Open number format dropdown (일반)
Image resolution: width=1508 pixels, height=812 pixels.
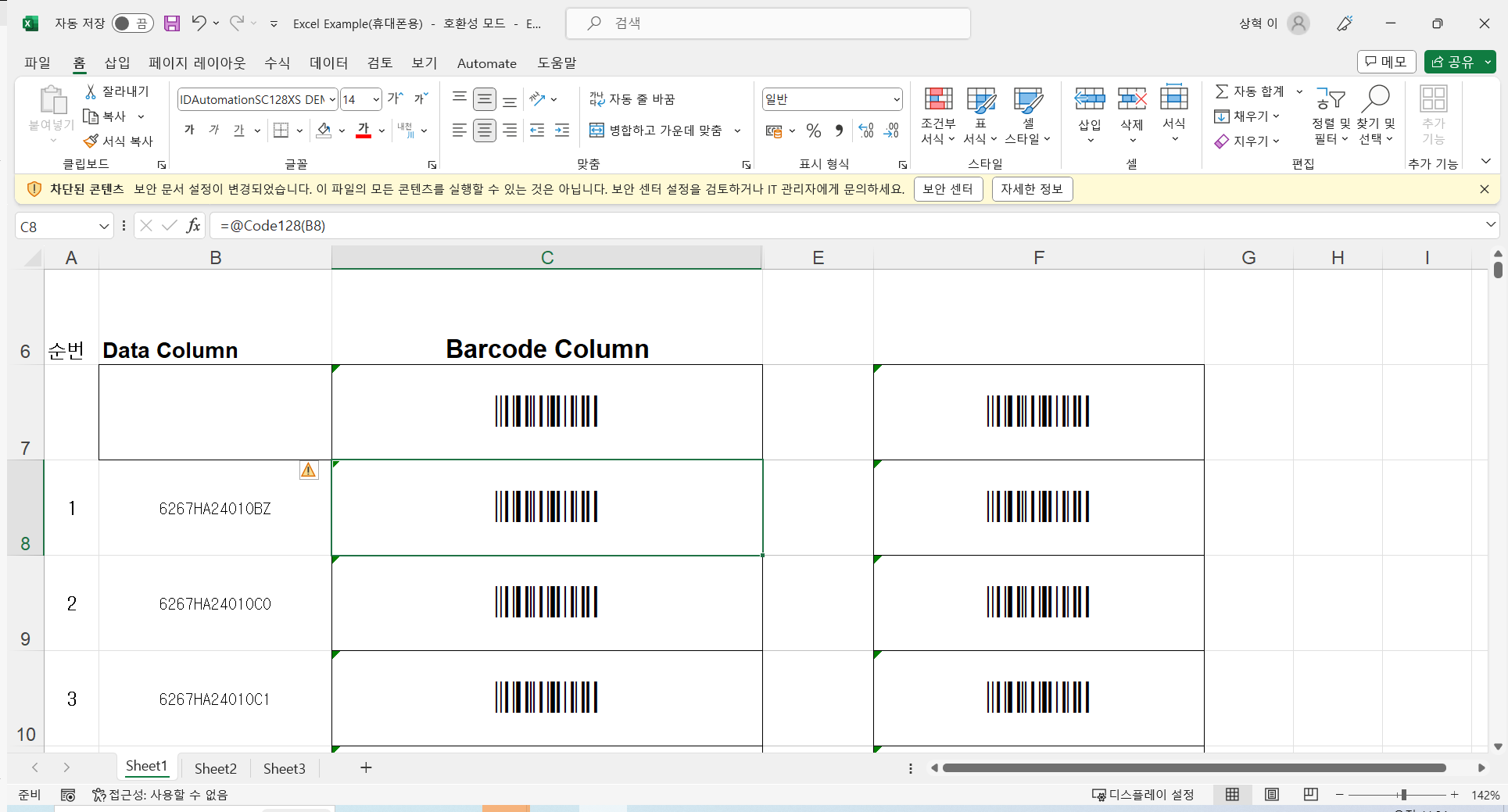point(896,99)
